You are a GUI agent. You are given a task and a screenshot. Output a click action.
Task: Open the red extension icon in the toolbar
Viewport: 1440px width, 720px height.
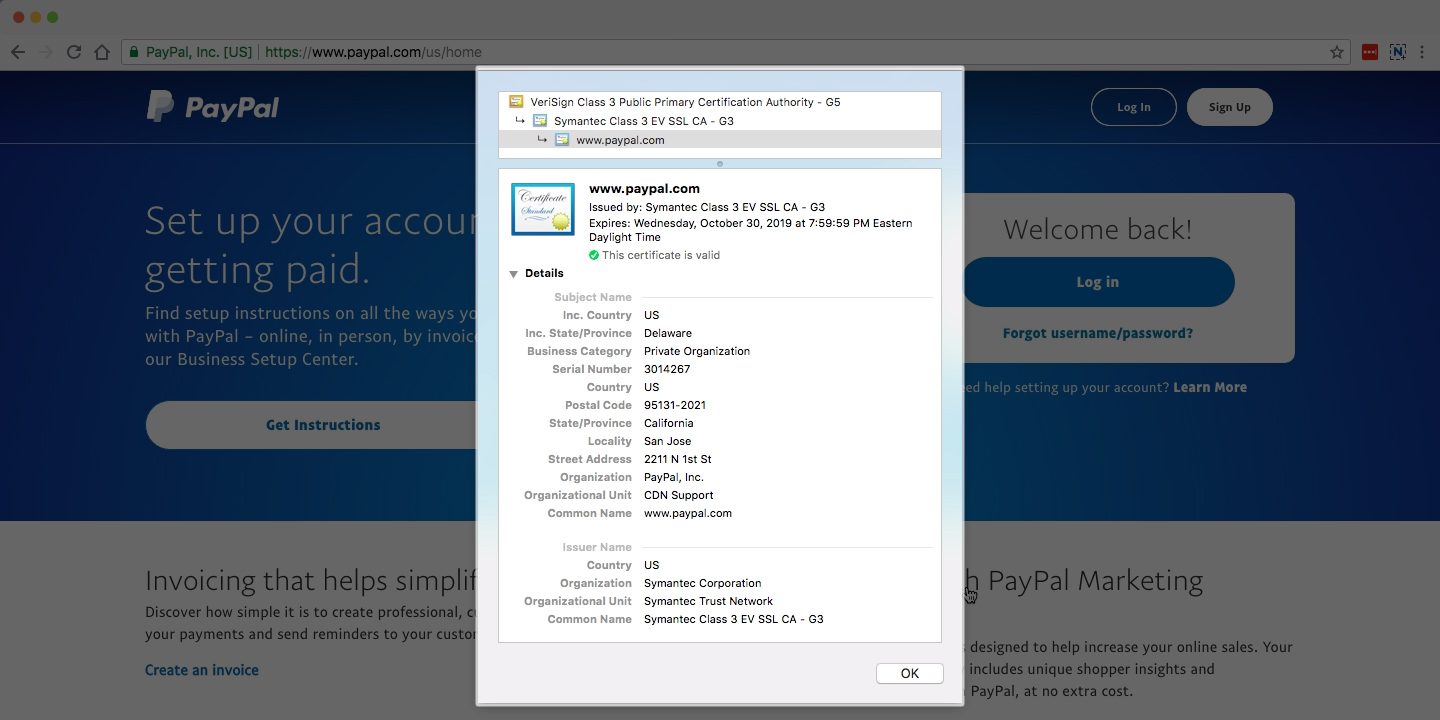(x=1370, y=52)
